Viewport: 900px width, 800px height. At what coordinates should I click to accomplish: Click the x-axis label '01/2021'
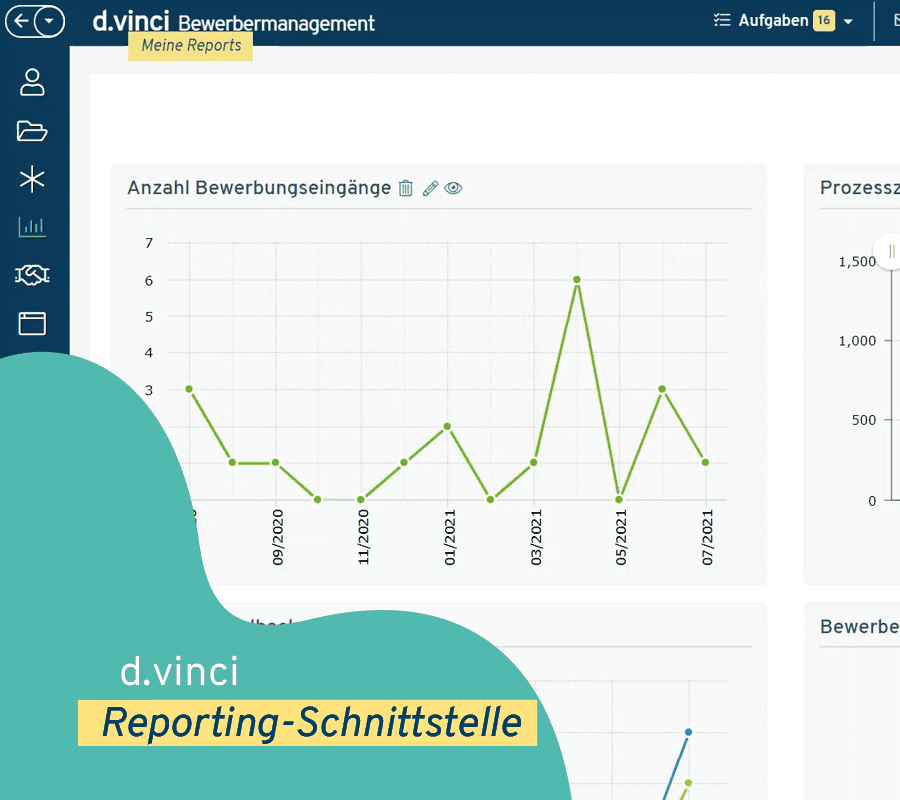click(450, 537)
